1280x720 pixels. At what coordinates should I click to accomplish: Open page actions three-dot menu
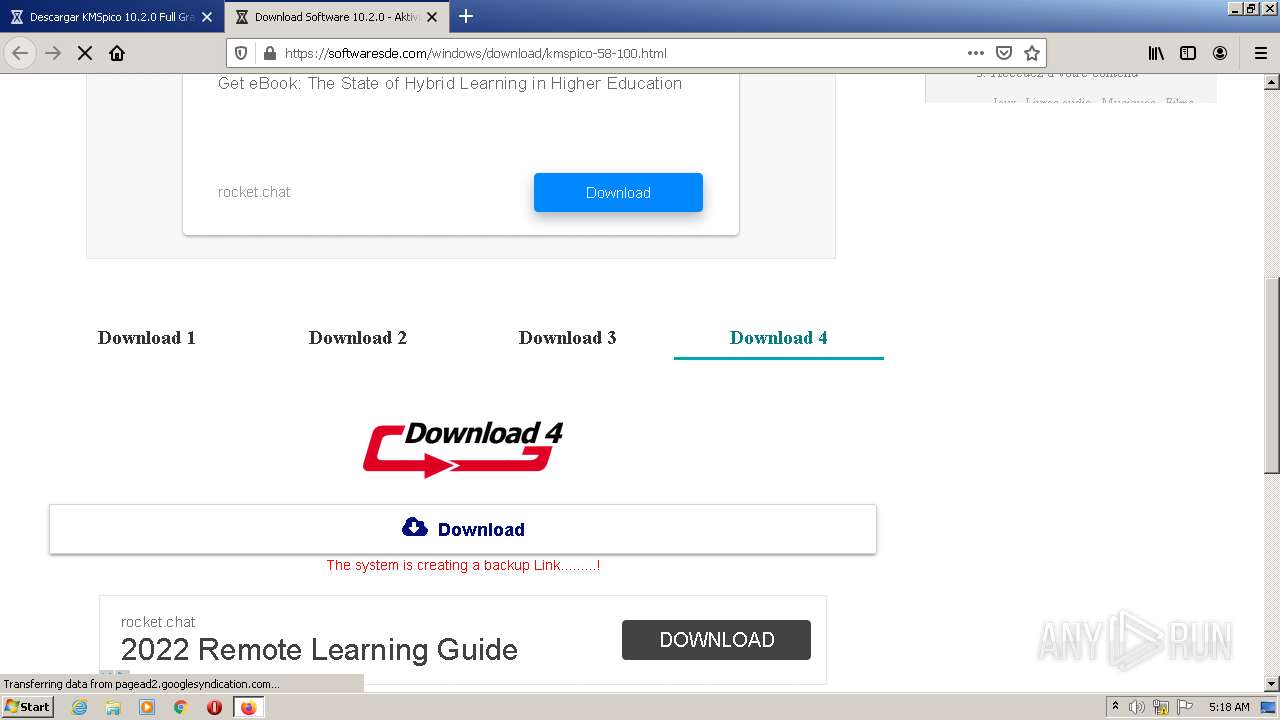pos(976,53)
